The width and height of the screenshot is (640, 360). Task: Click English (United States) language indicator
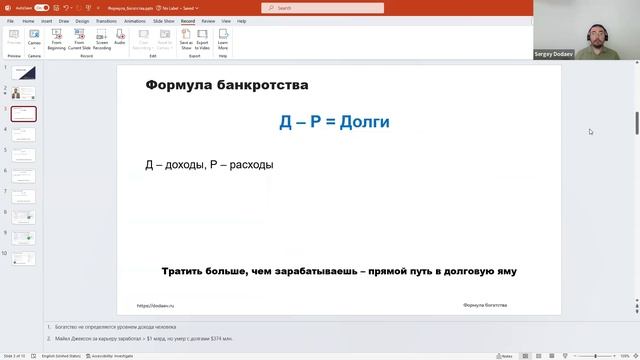61,356
